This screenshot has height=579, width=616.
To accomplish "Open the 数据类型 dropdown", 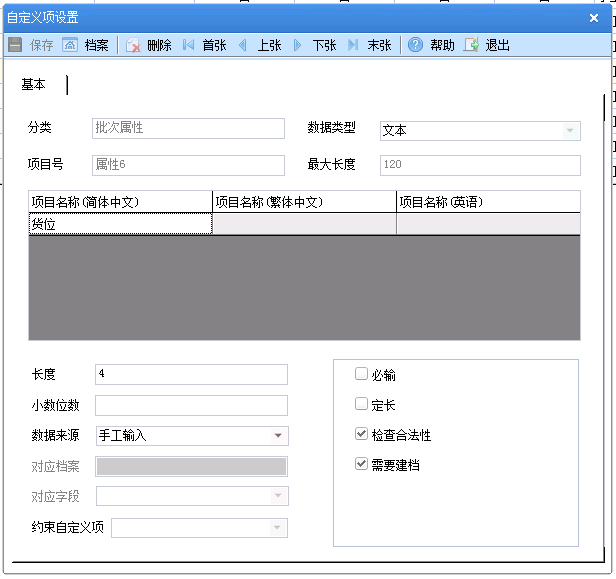I will coord(570,130).
